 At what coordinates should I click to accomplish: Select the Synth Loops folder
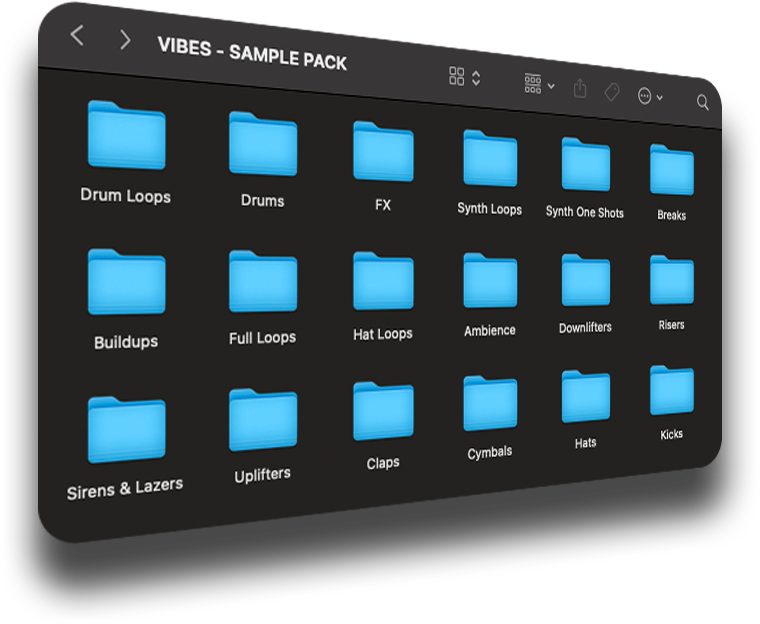pyautogui.click(x=490, y=159)
